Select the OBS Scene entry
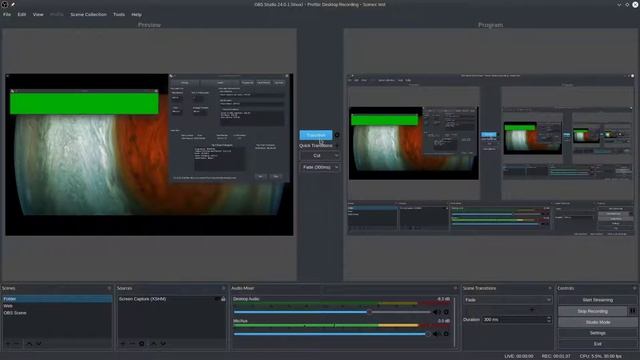 57,313
